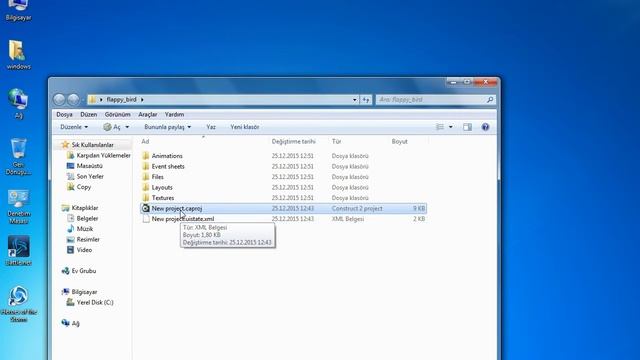Viewport: 640px width, 360px height.
Task: Sort by Değiştirme tarihi column header
Action: pos(293,142)
